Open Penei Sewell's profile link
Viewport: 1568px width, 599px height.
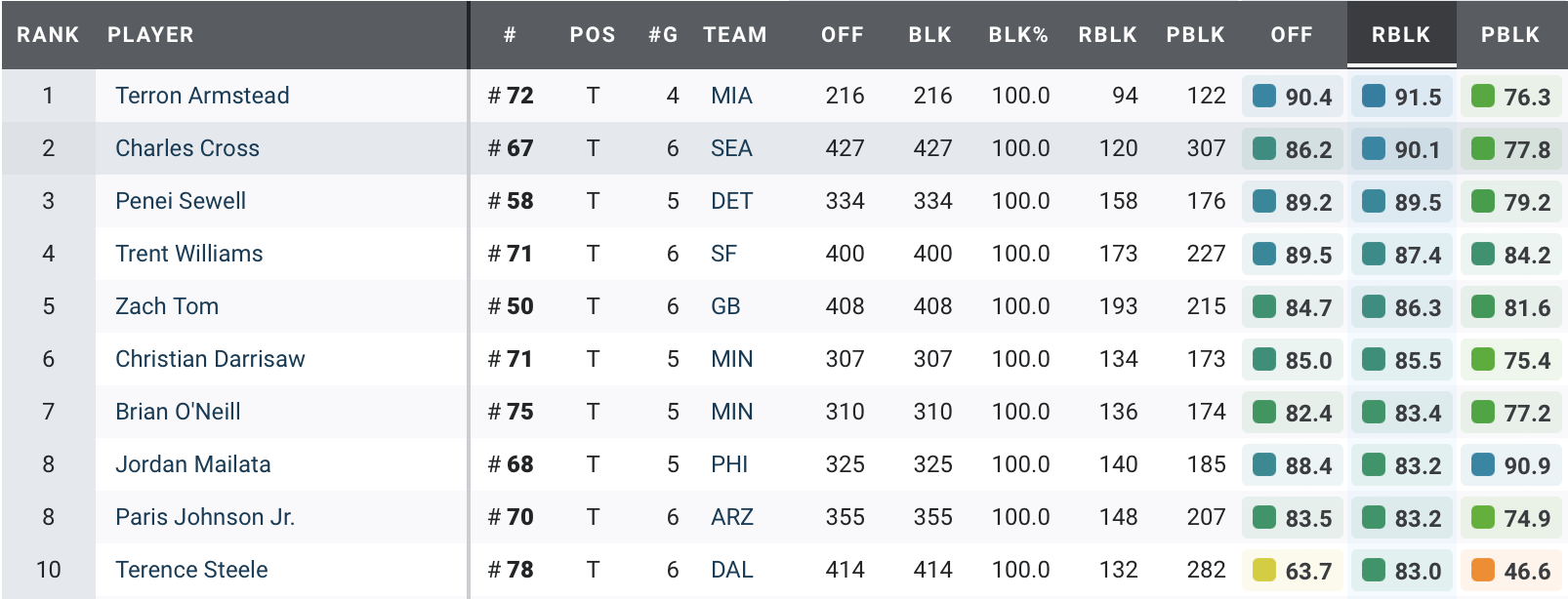click(x=181, y=201)
